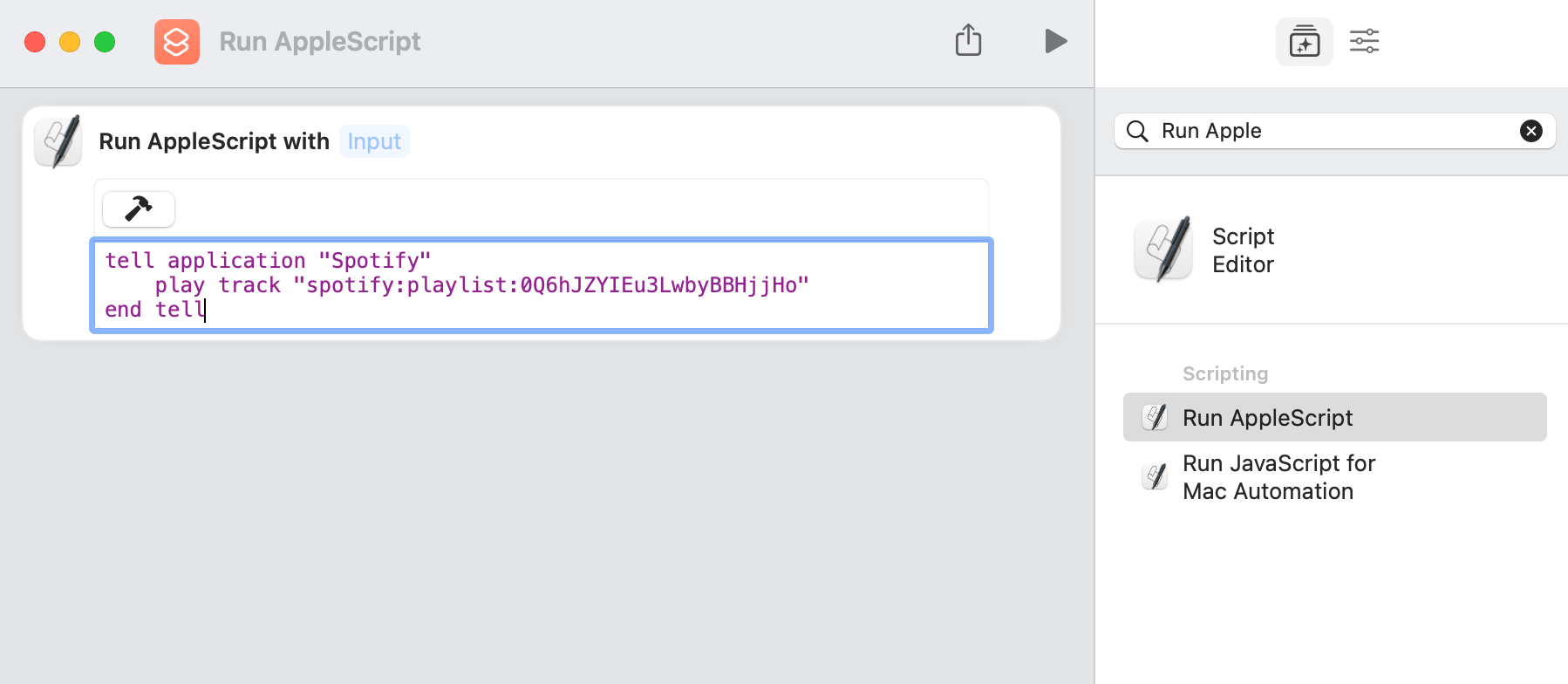Click the Shortcuts app icon in title bar
Screen dimensions: 1568x684
[177, 42]
